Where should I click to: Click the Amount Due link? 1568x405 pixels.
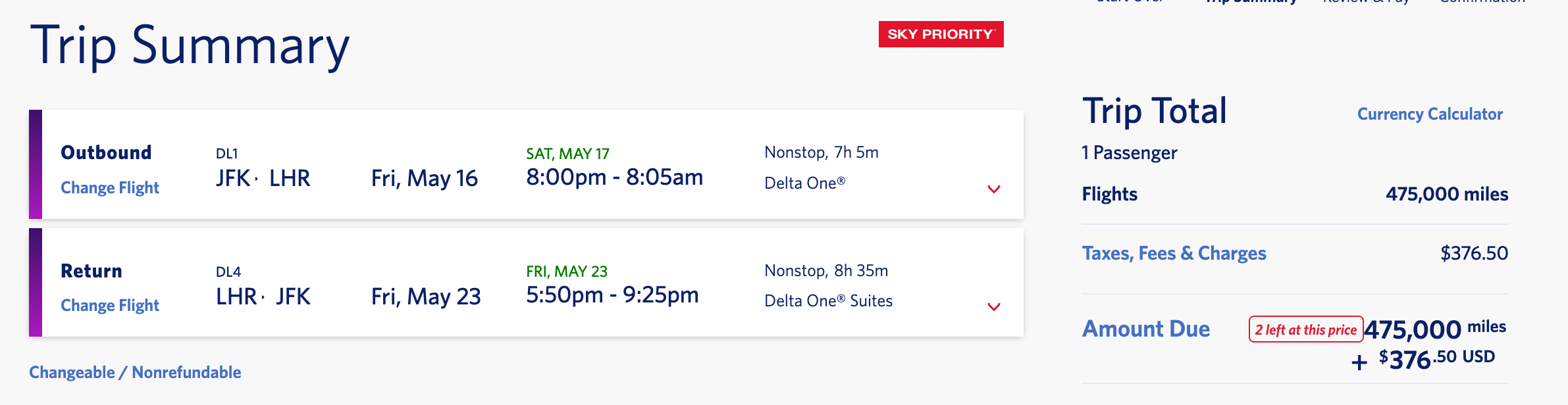point(1146,329)
